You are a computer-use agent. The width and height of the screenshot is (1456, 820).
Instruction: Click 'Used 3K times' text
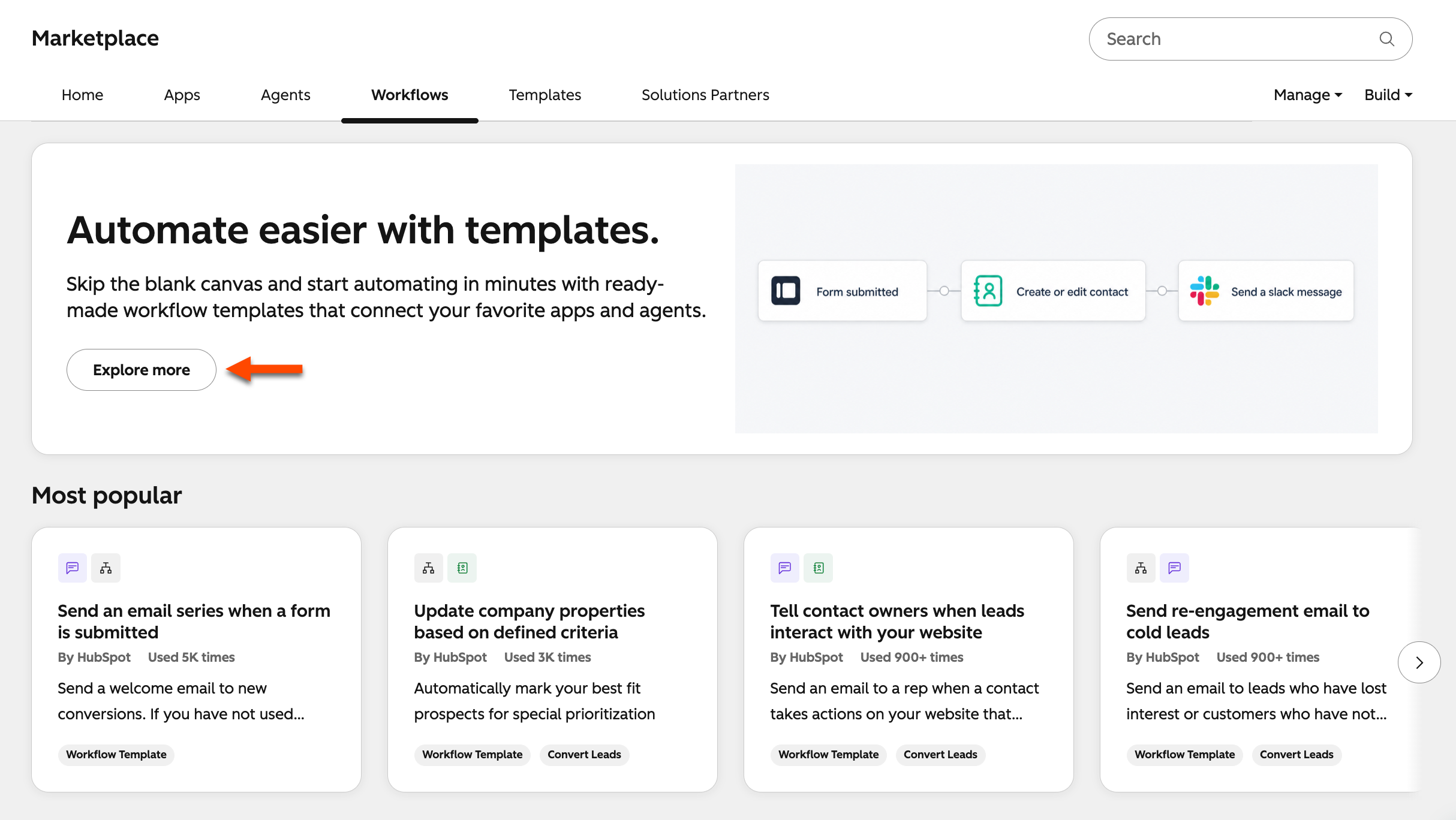tap(547, 658)
